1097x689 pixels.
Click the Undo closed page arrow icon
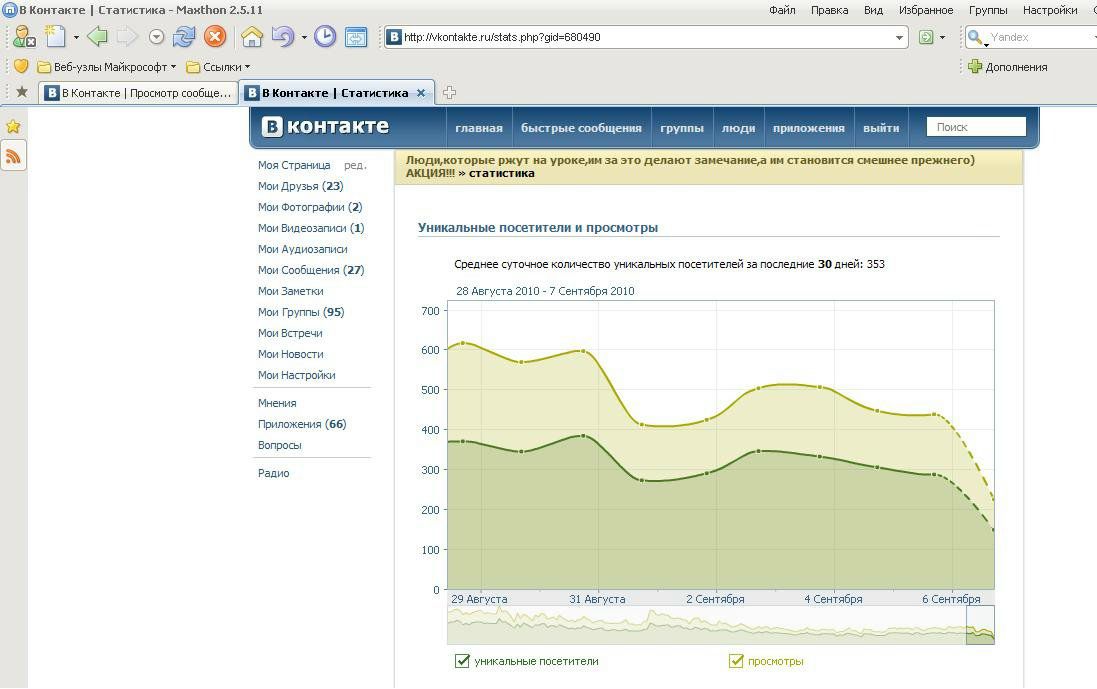tap(283, 36)
